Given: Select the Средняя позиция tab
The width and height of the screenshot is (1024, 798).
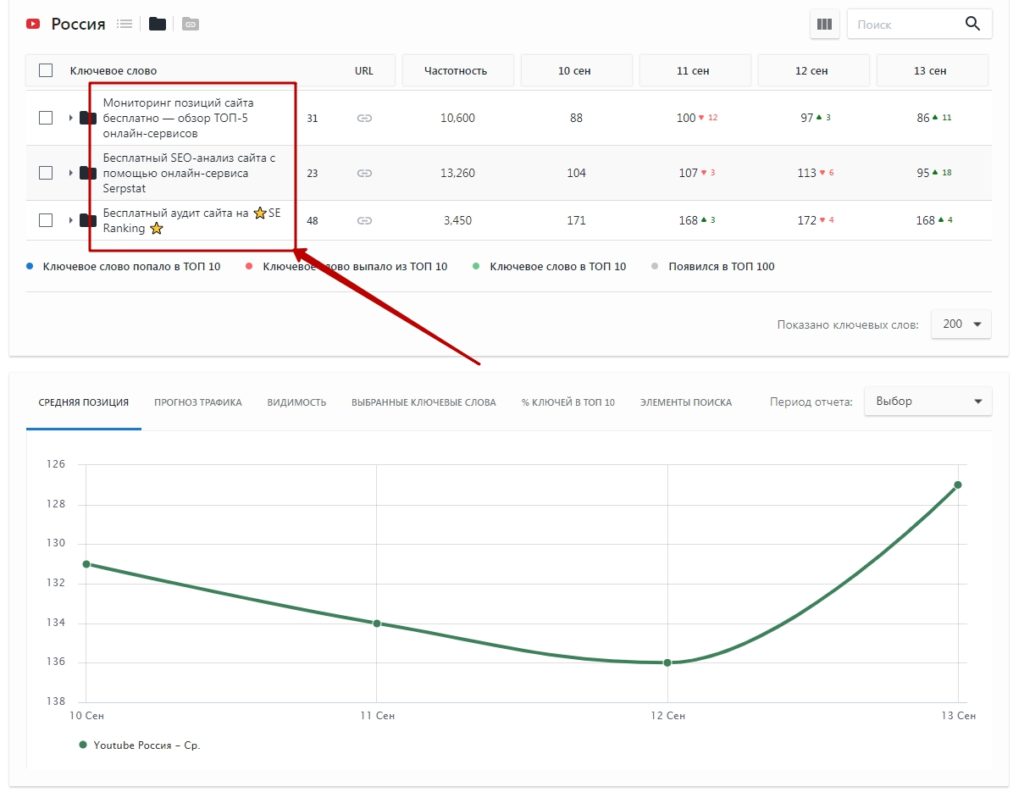Looking at the screenshot, I should point(84,402).
